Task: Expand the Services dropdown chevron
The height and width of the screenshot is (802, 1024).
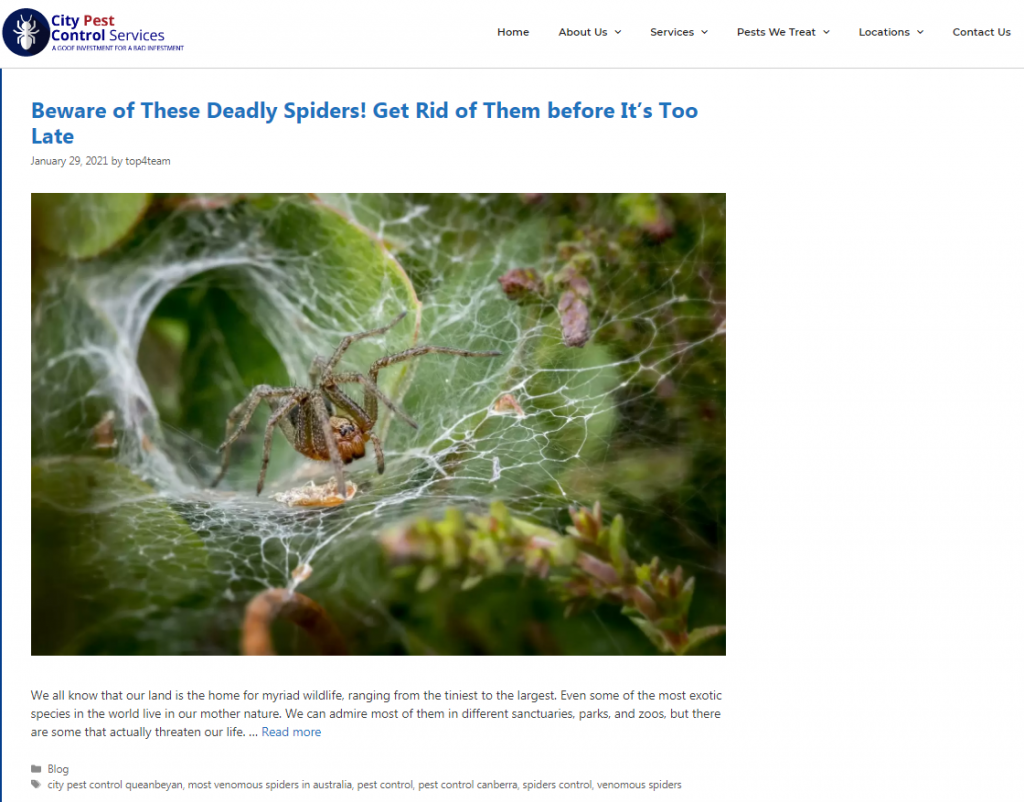Action: [x=705, y=32]
